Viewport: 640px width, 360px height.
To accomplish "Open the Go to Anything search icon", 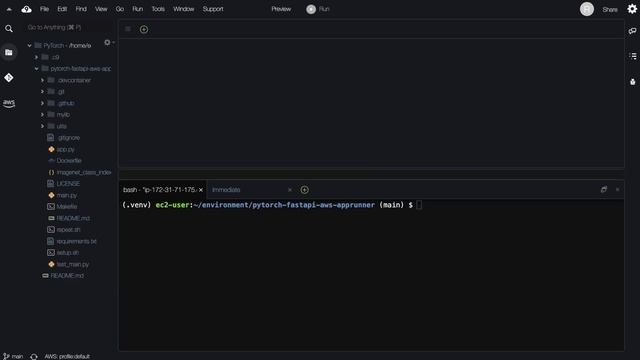I will click(x=9, y=29).
